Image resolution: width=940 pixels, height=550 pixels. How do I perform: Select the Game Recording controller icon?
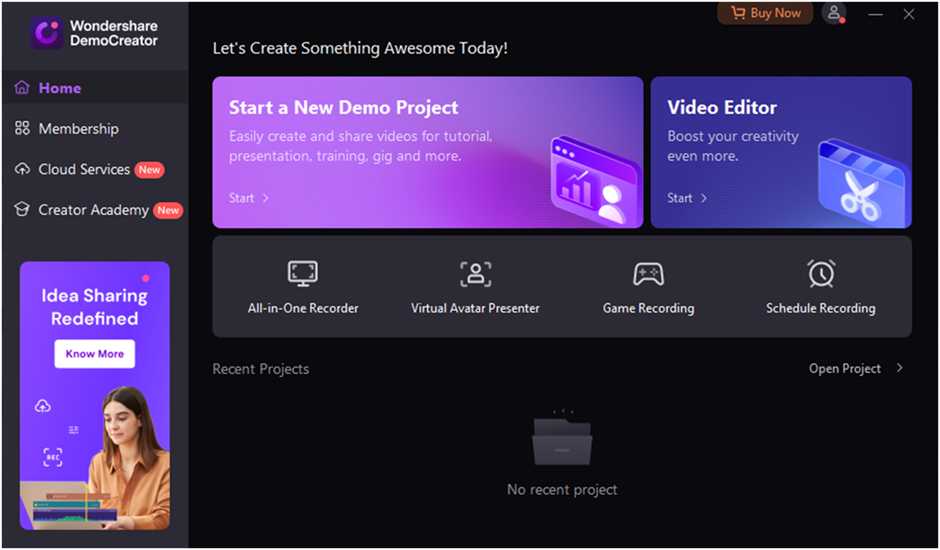pos(648,274)
